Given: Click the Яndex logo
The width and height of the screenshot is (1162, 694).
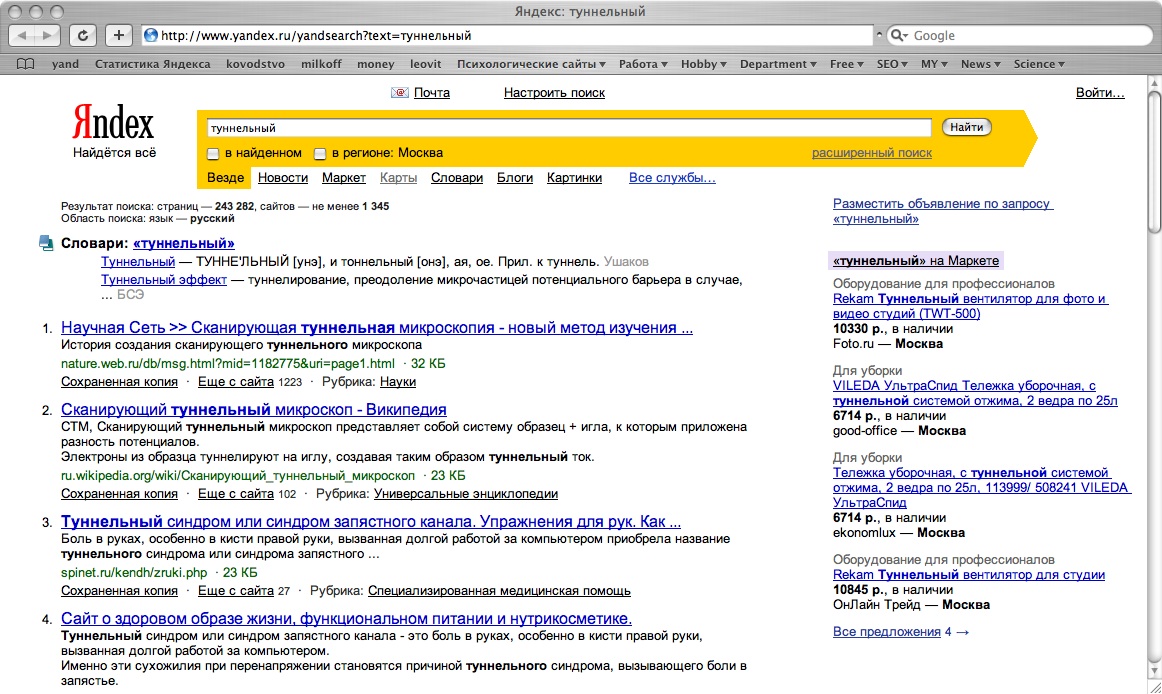Looking at the screenshot, I should point(113,125).
